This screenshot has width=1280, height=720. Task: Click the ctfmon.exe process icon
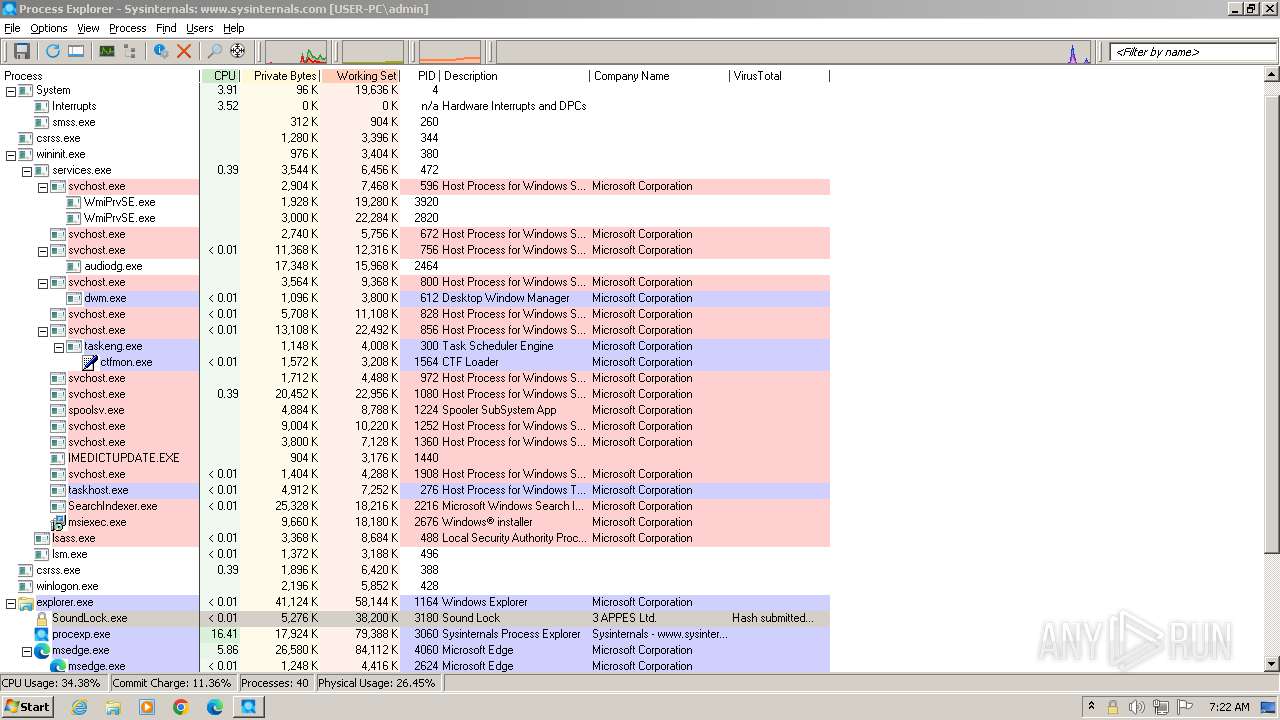pyautogui.click(x=90, y=362)
